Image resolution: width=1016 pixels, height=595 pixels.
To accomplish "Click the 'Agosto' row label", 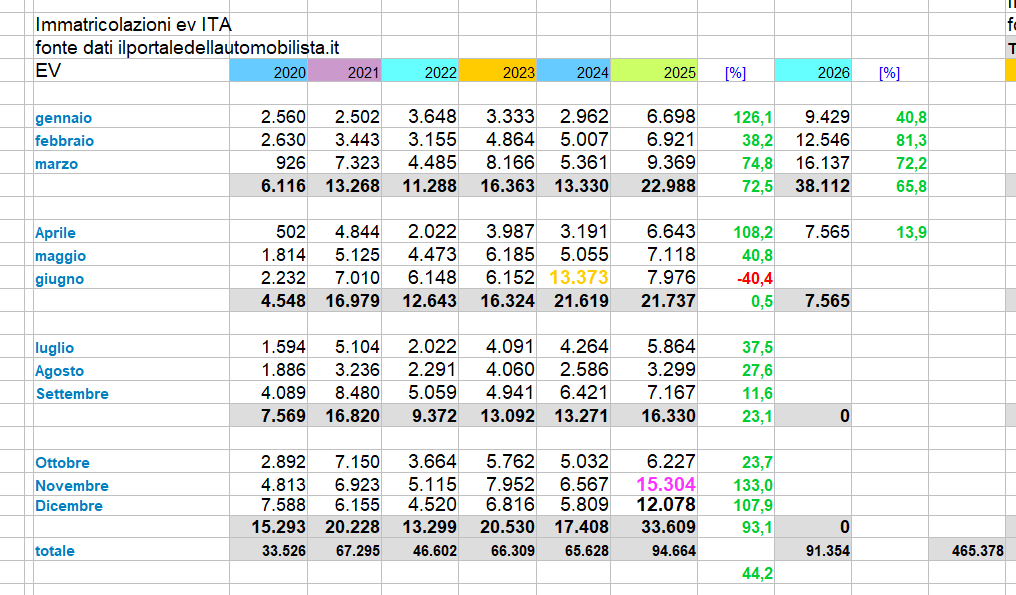I will [60, 371].
